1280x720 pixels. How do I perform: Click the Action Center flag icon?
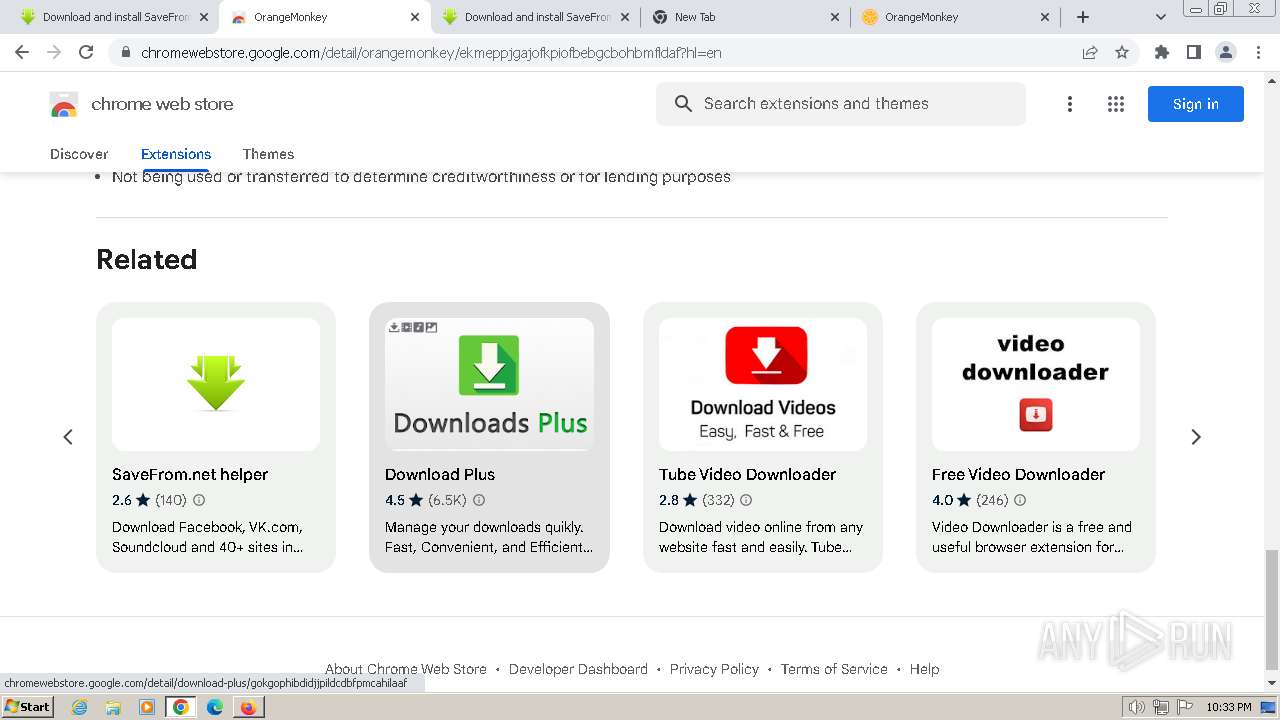[1183, 707]
